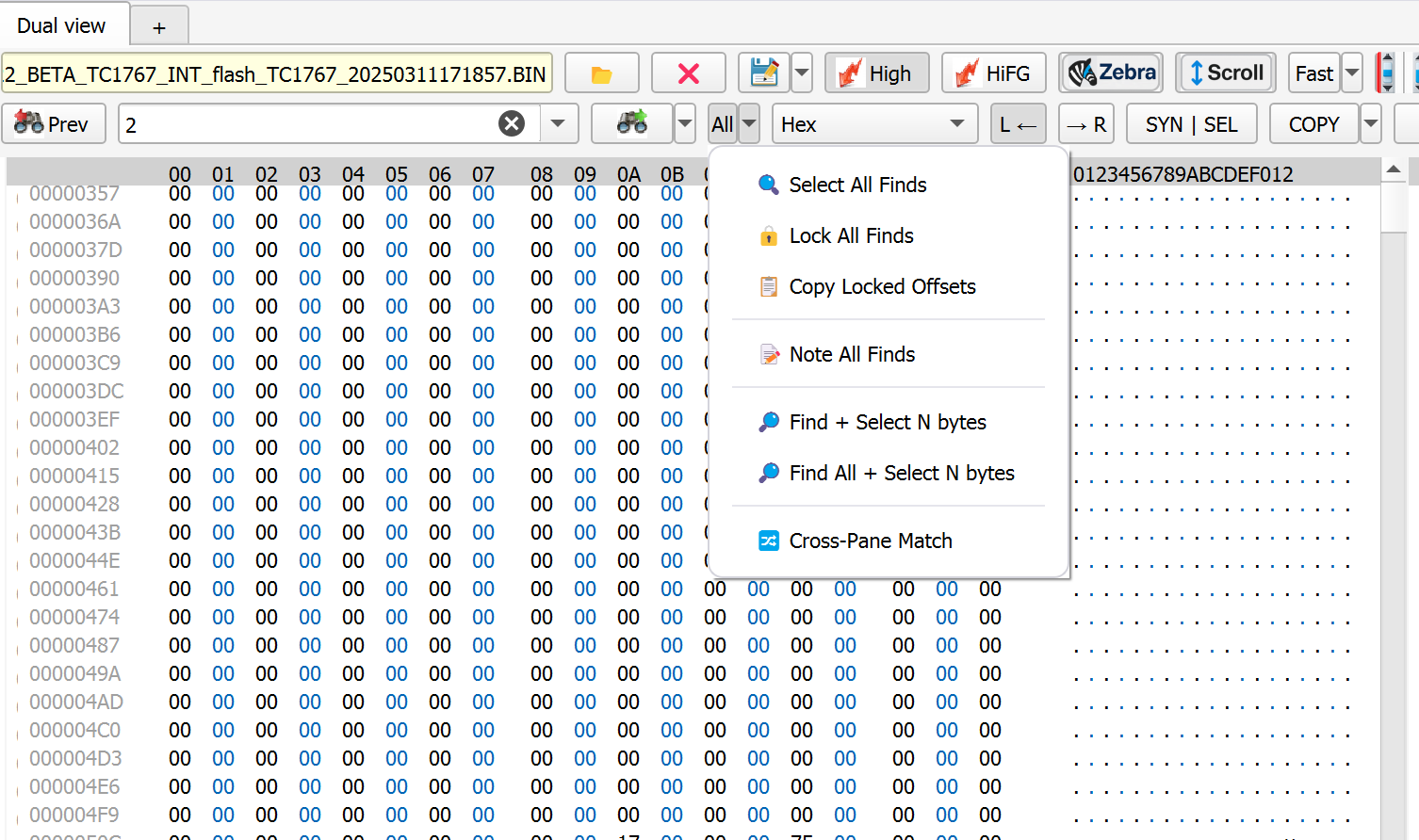Click the scrollbar up arrow

pyautogui.click(x=1394, y=171)
